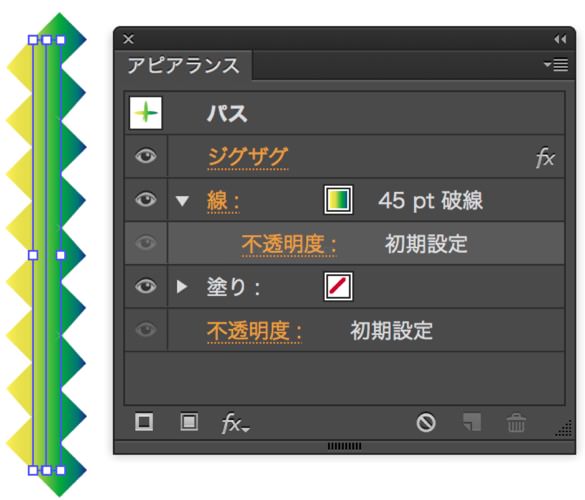Click the パス thumbnail preview
The width and height of the screenshot is (585, 500).
point(146,113)
